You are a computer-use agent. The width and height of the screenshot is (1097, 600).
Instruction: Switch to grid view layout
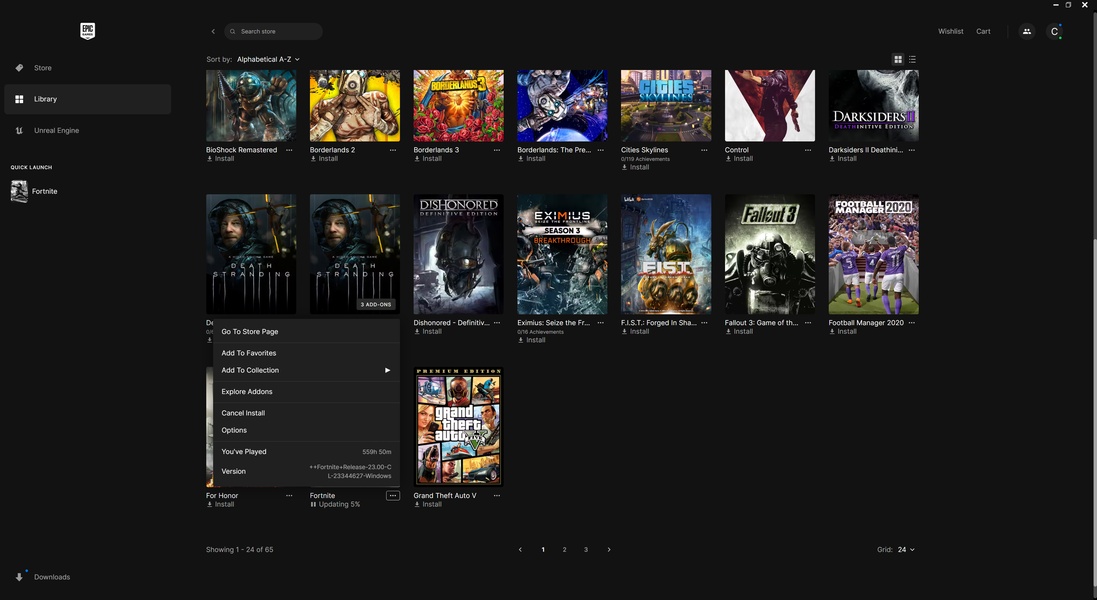click(x=897, y=59)
